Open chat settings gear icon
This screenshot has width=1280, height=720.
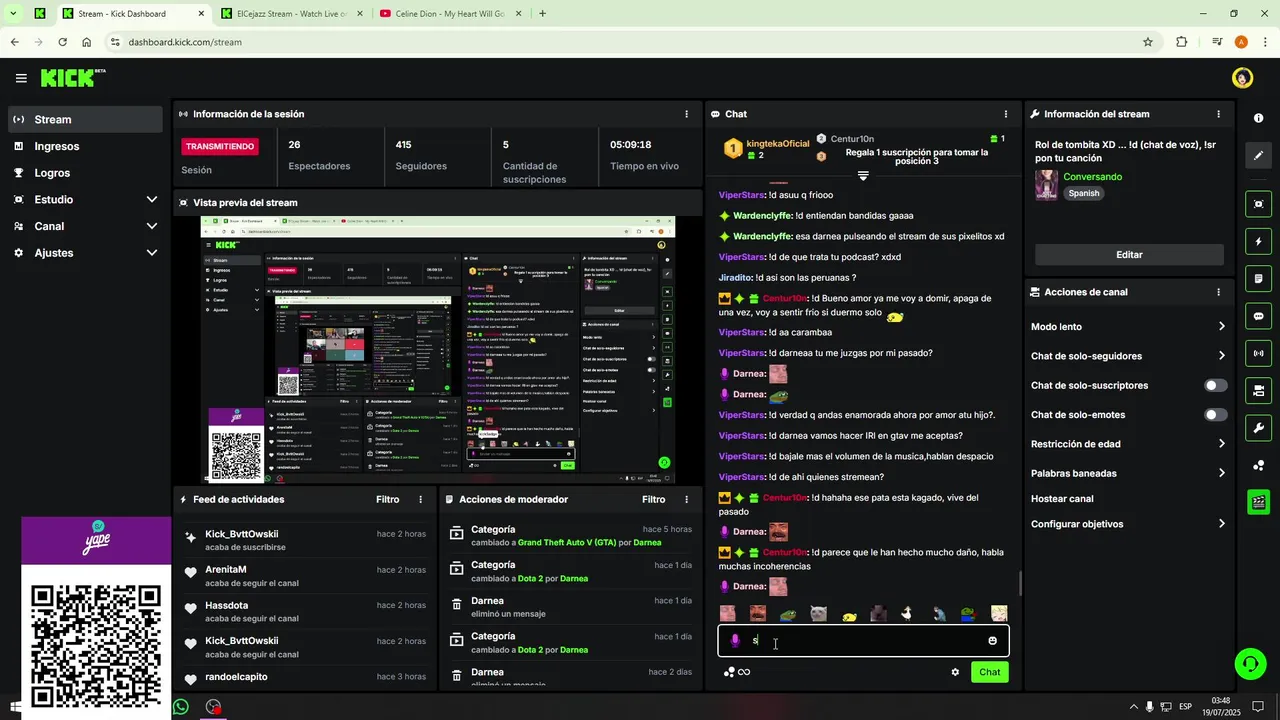tap(955, 672)
